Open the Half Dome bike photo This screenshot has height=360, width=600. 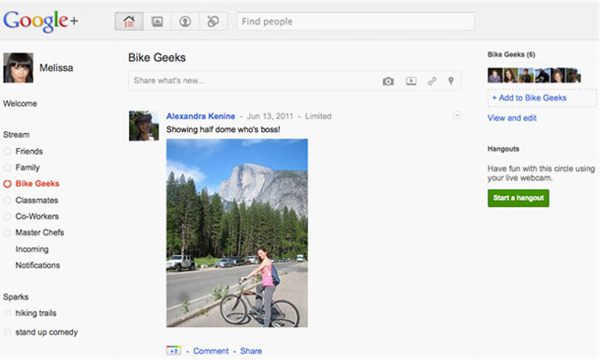pos(237,233)
